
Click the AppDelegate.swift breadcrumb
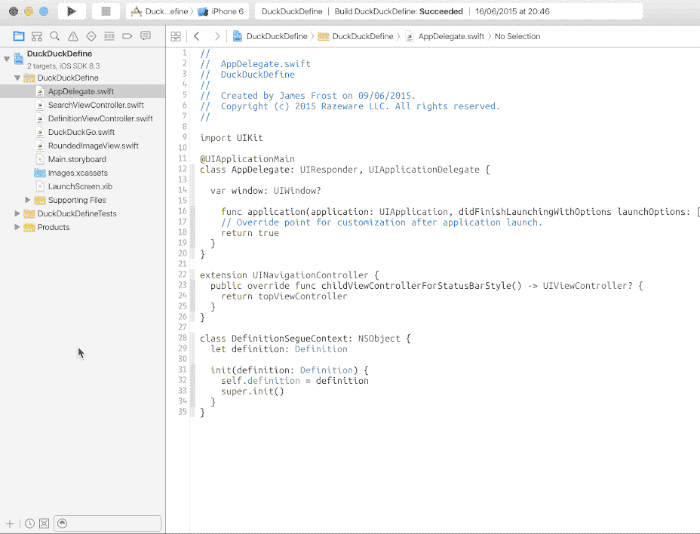(x=445, y=36)
